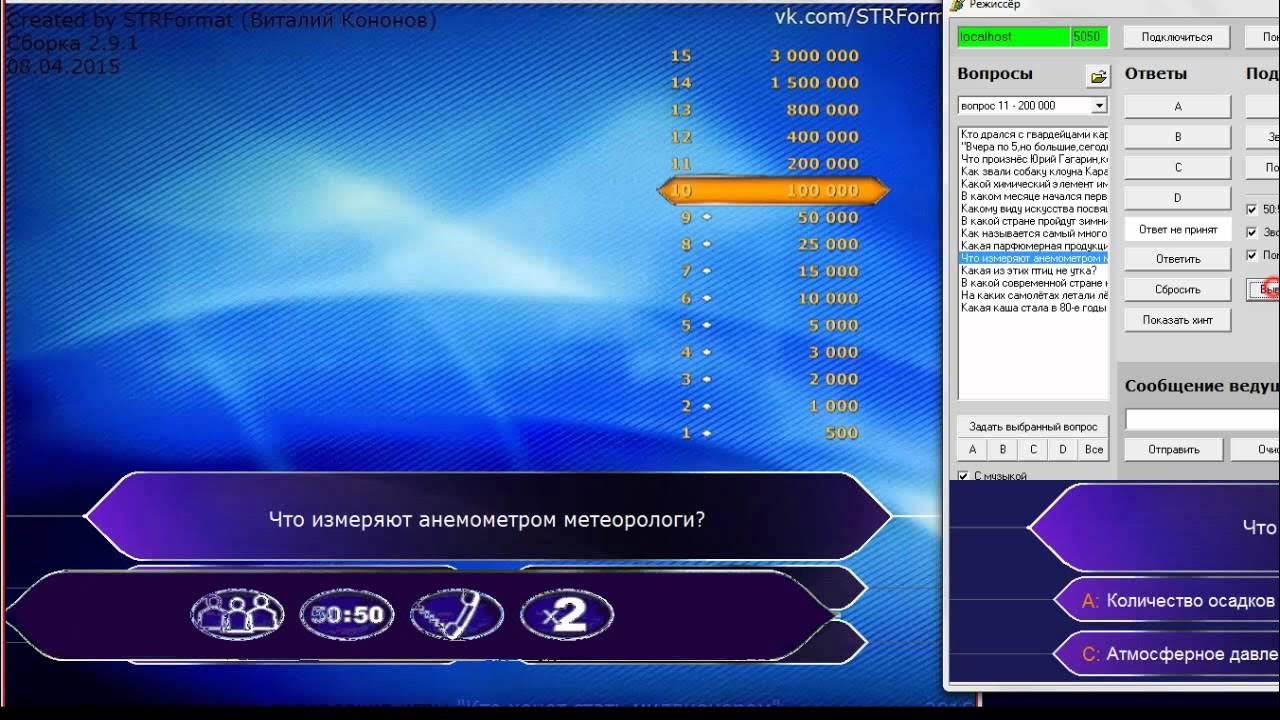Show option C via small C button

click(1033, 450)
